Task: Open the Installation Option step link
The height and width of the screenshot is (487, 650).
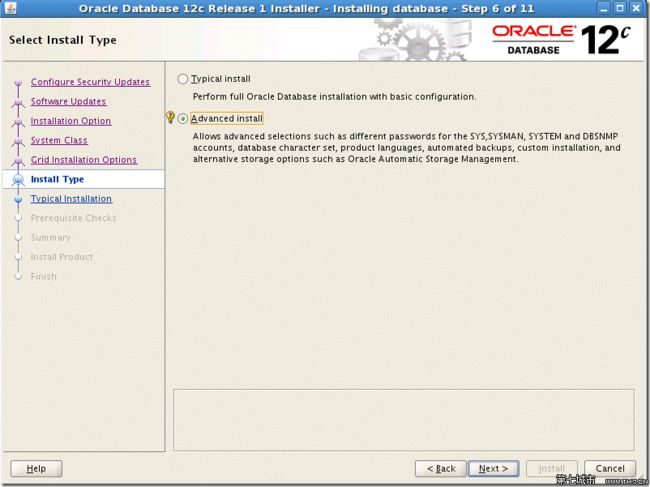Action: coord(71,121)
